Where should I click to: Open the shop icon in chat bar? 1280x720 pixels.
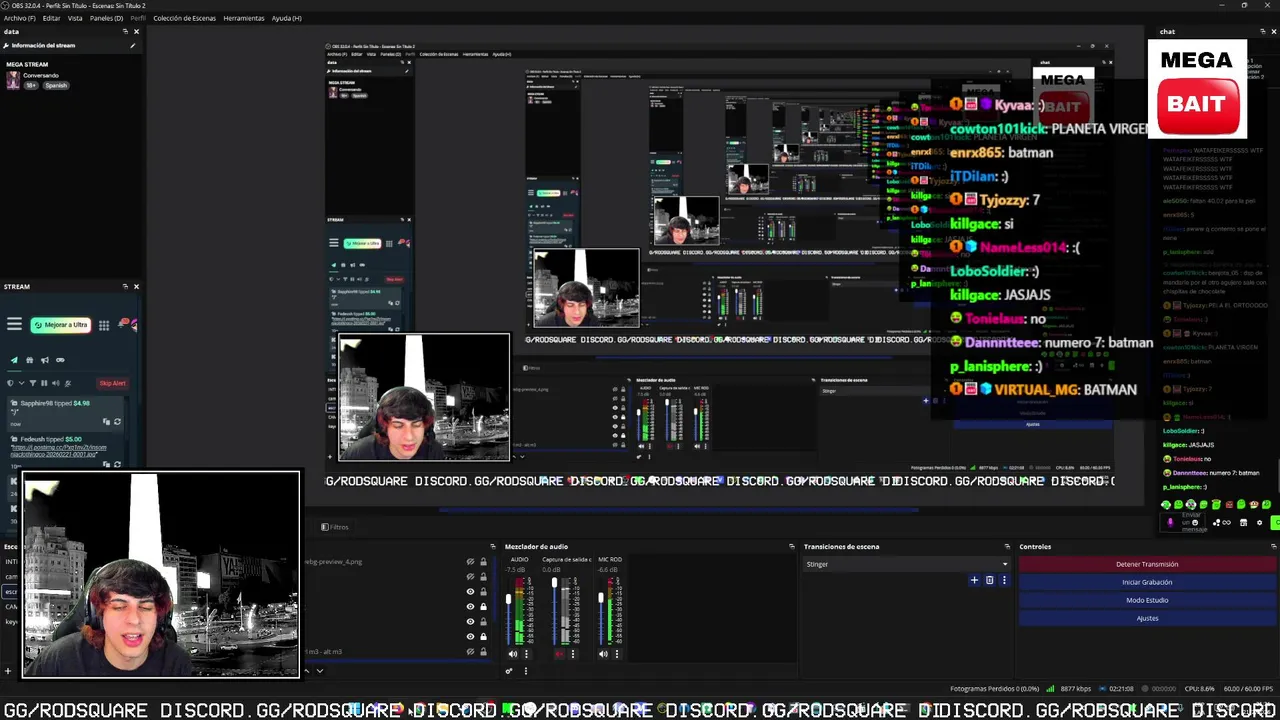click(x=1243, y=523)
